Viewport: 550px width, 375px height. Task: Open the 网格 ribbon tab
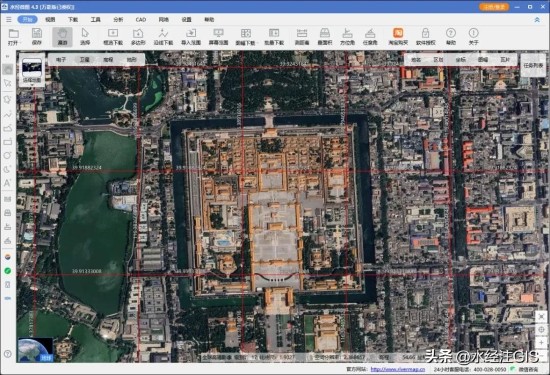pos(164,20)
